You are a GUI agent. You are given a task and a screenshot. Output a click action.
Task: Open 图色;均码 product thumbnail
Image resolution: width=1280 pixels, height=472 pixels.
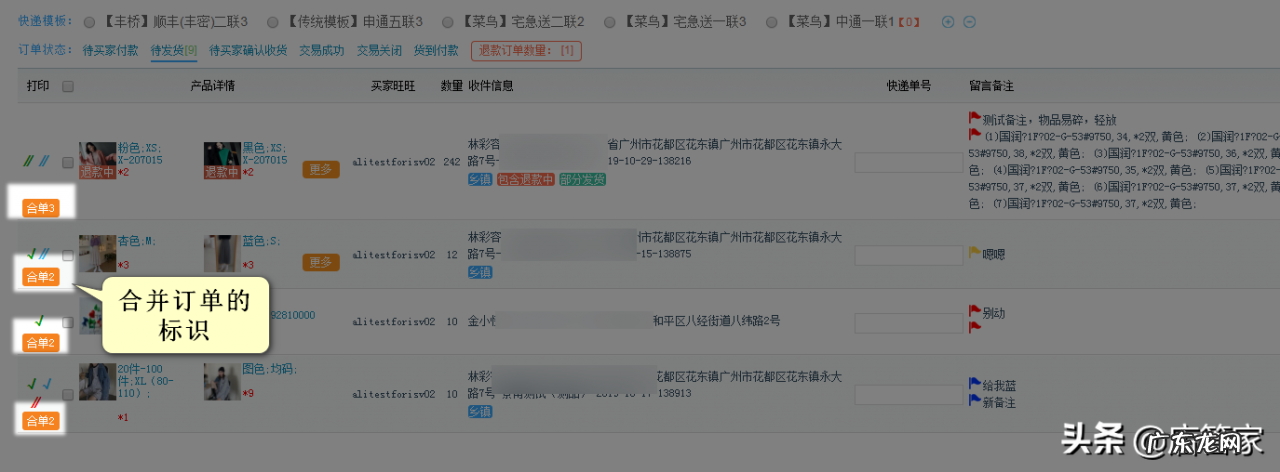[x=222, y=382]
